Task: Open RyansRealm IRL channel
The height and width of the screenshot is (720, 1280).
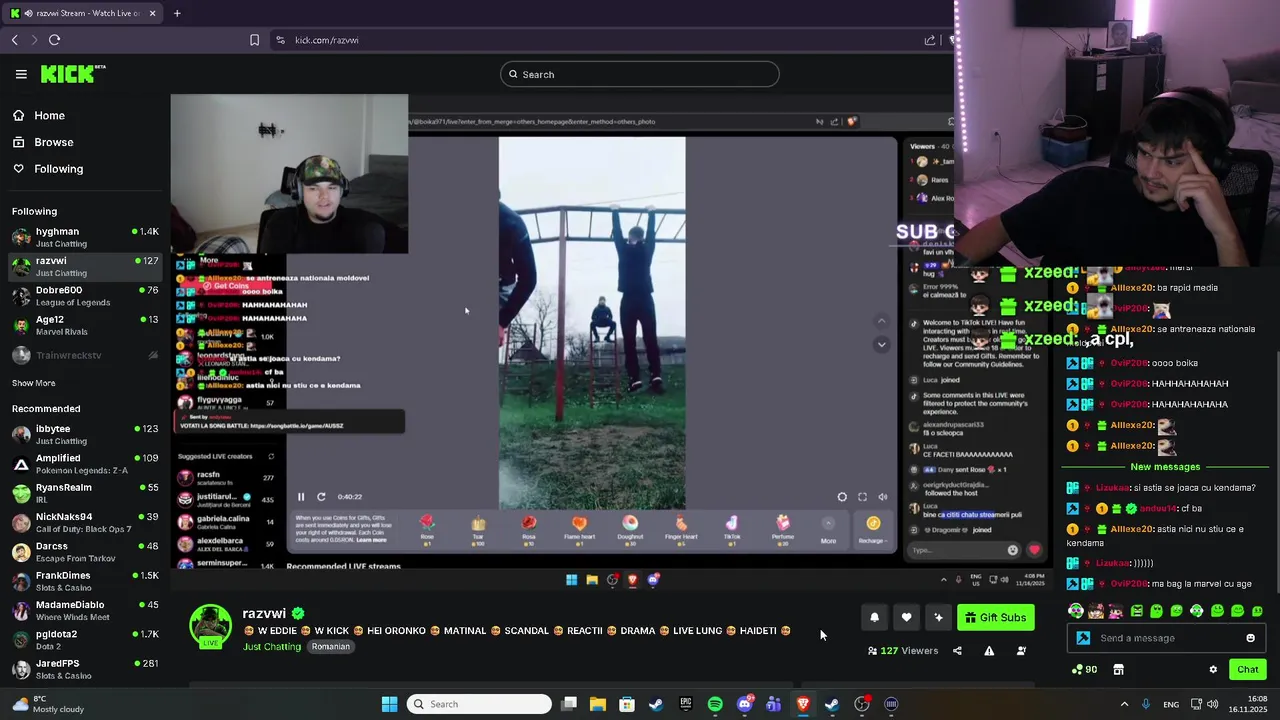Action: coord(85,493)
